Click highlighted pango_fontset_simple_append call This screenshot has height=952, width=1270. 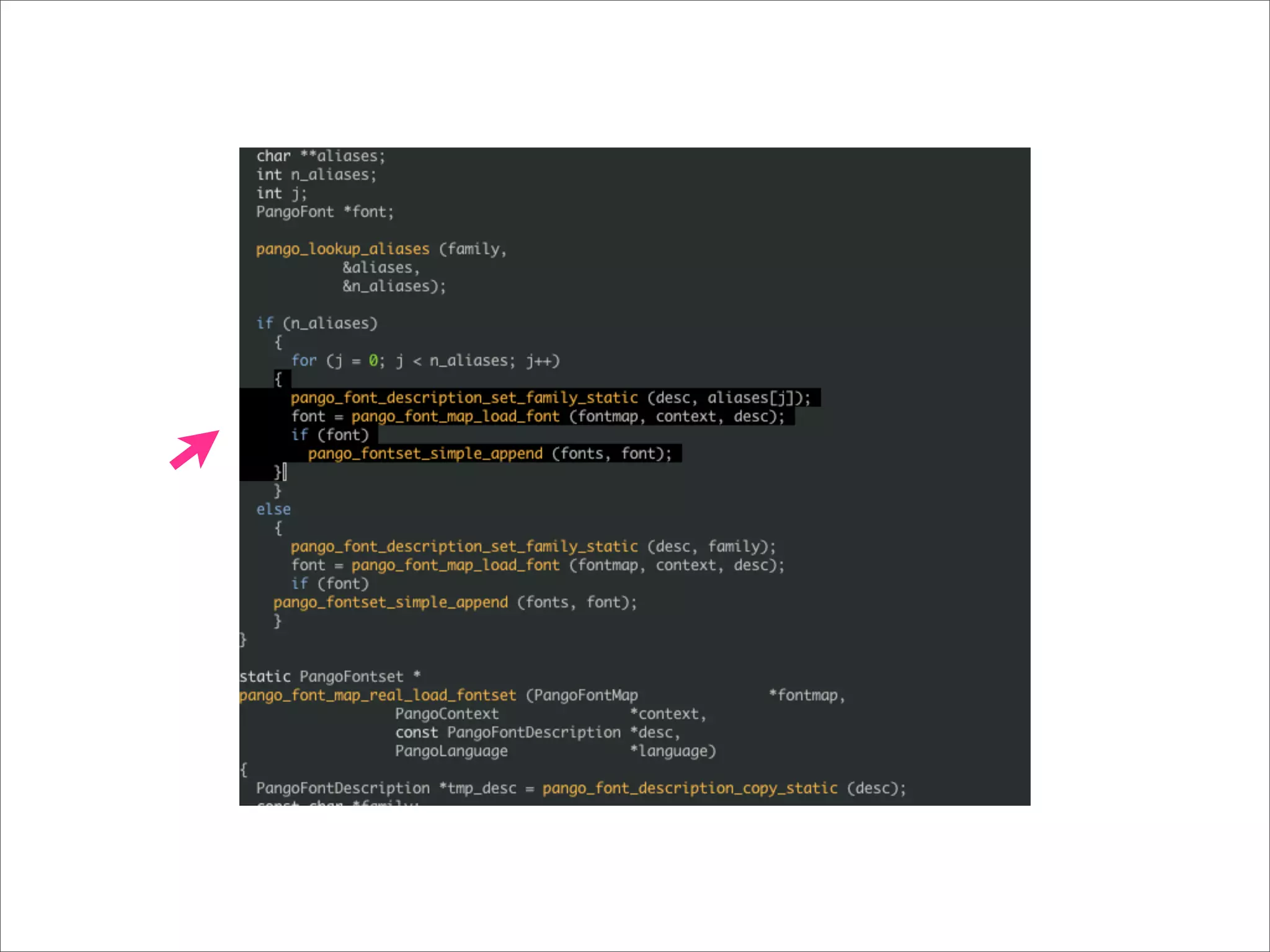(425, 454)
